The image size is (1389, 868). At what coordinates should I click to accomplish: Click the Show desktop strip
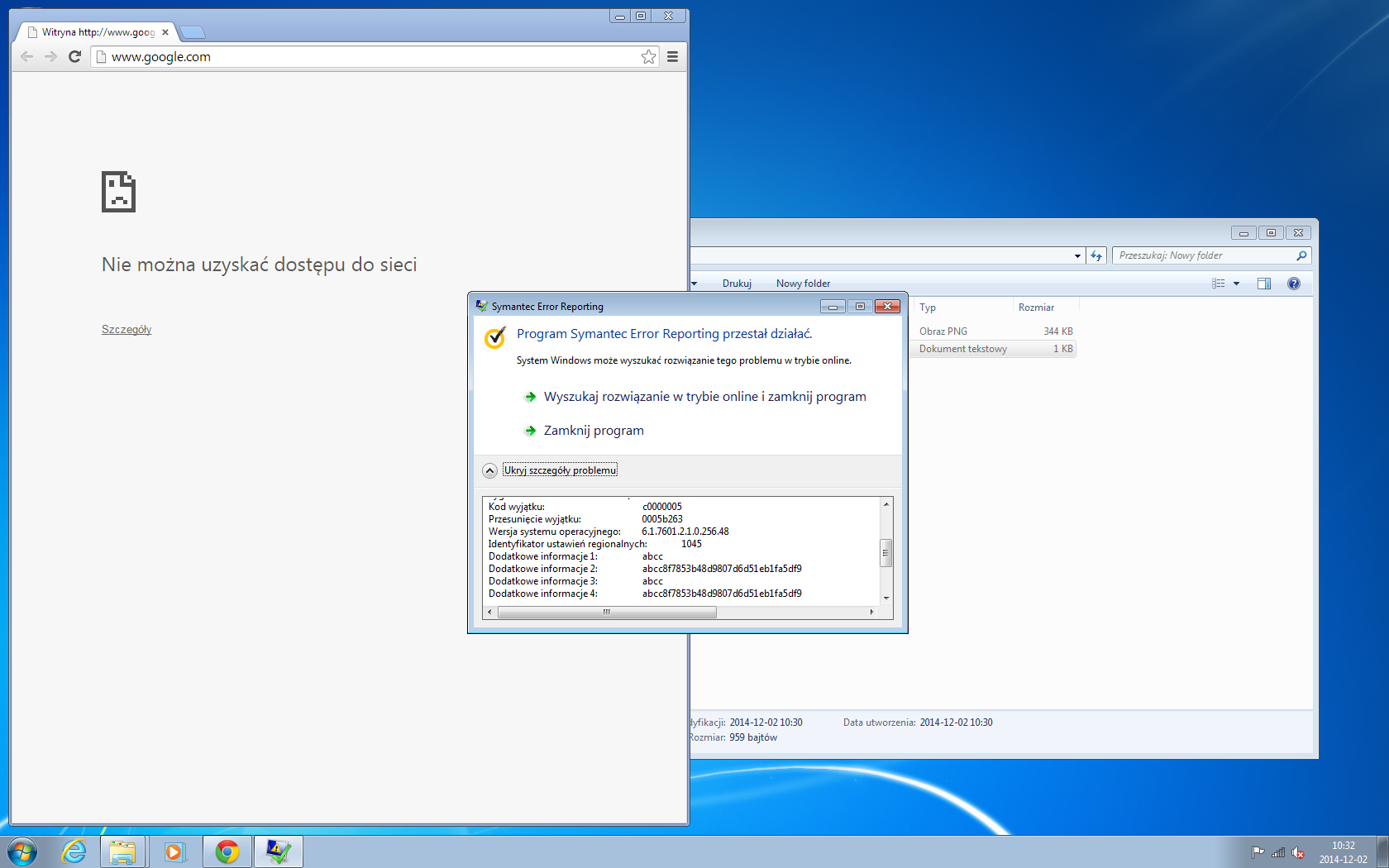pos(1382,851)
